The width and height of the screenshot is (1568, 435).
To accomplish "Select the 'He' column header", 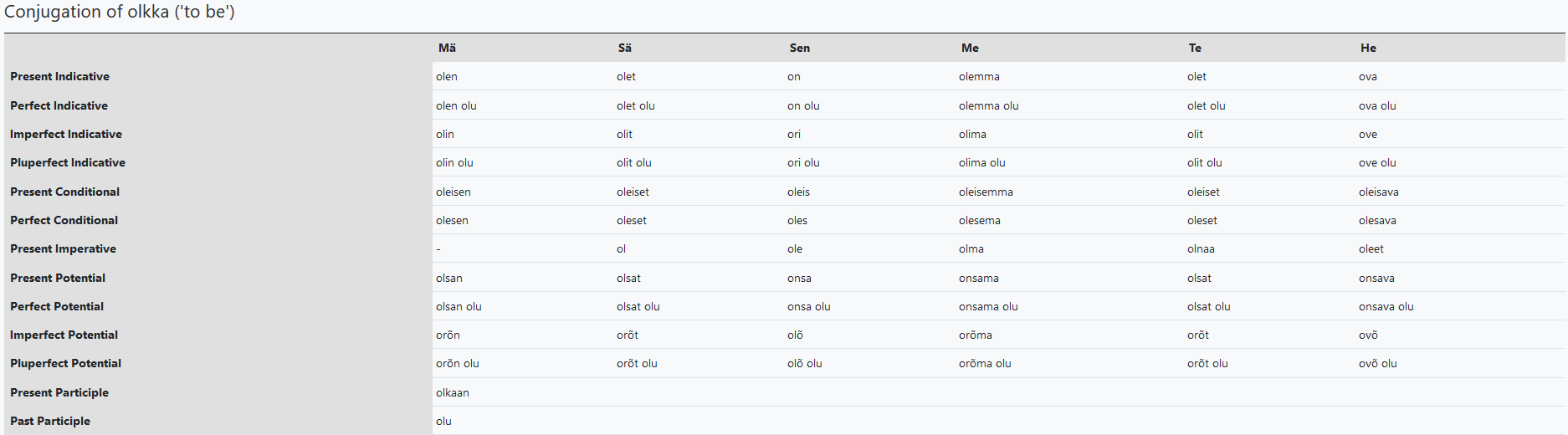I will click(x=1368, y=48).
